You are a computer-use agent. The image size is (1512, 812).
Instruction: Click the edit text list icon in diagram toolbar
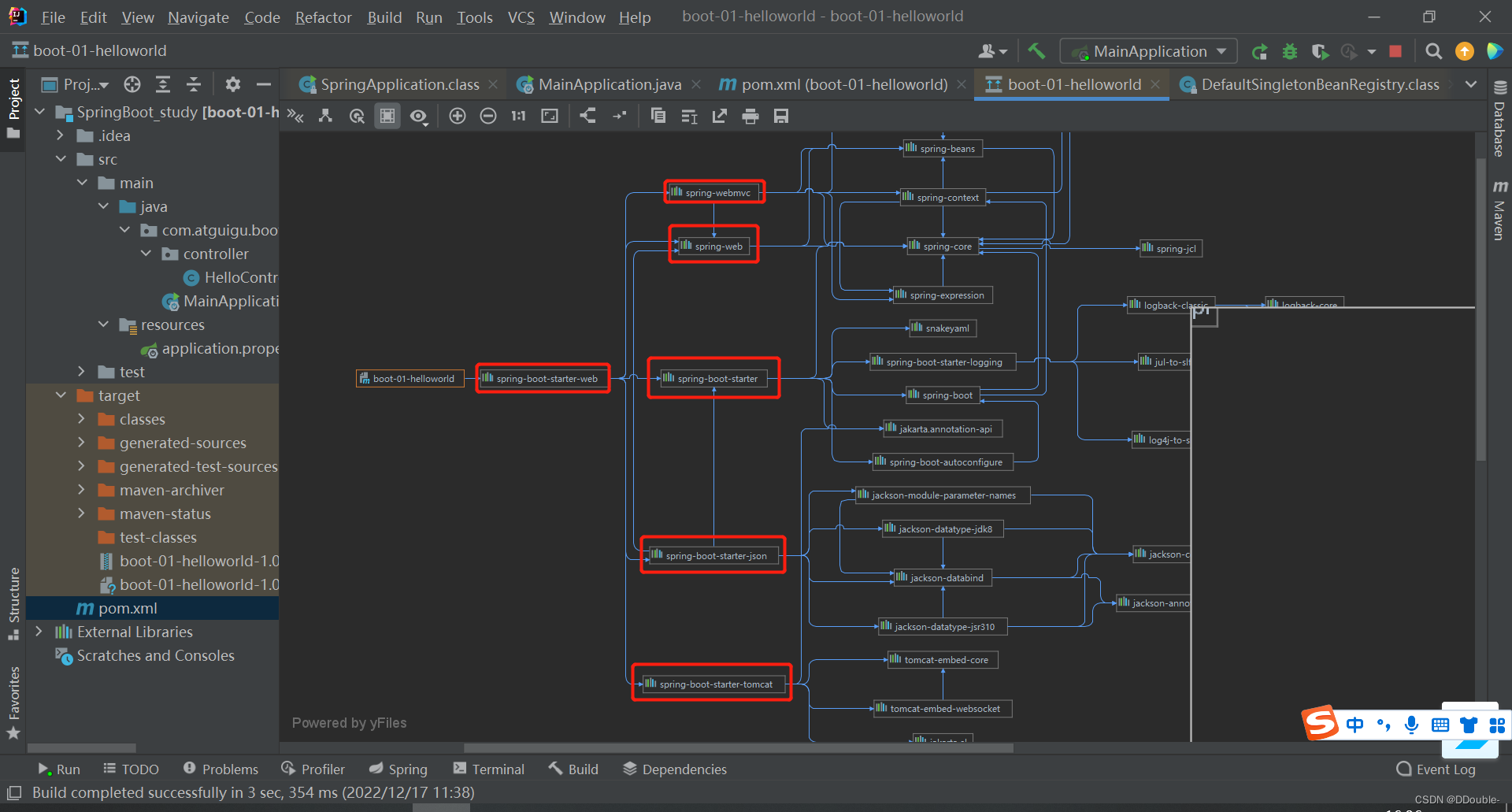click(689, 116)
